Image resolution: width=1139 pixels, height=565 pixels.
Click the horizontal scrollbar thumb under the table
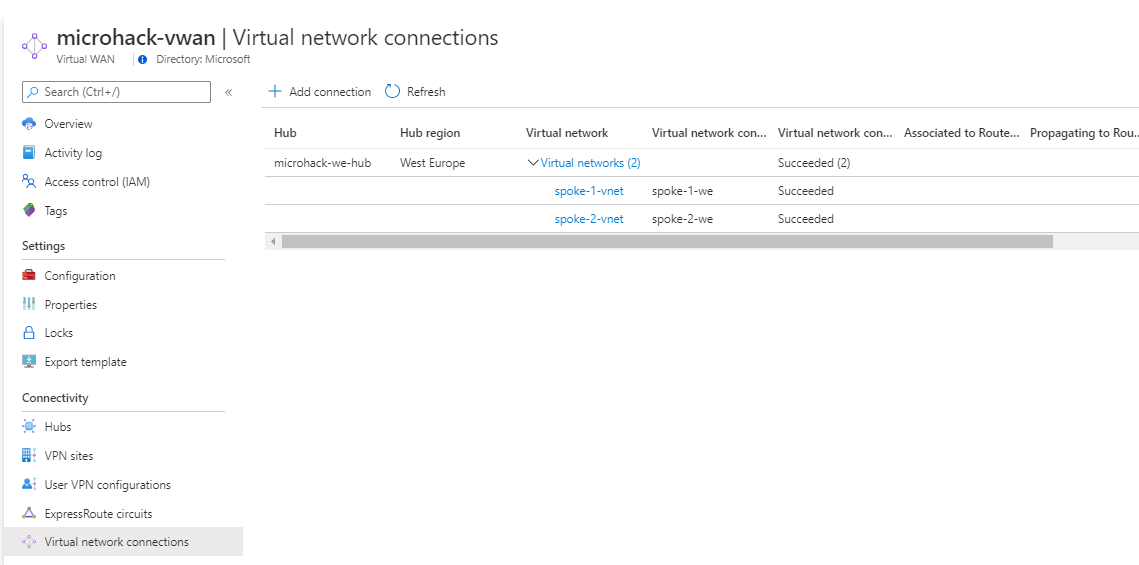click(x=667, y=241)
